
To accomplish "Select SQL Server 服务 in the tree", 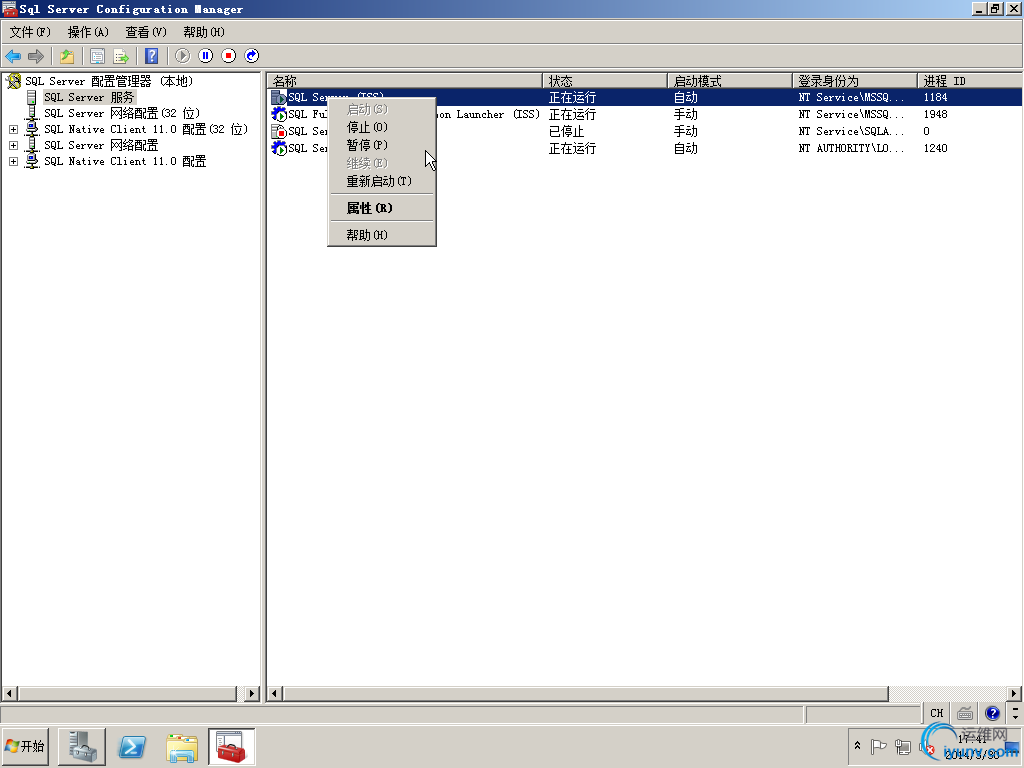I will click(x=89, y=97).
